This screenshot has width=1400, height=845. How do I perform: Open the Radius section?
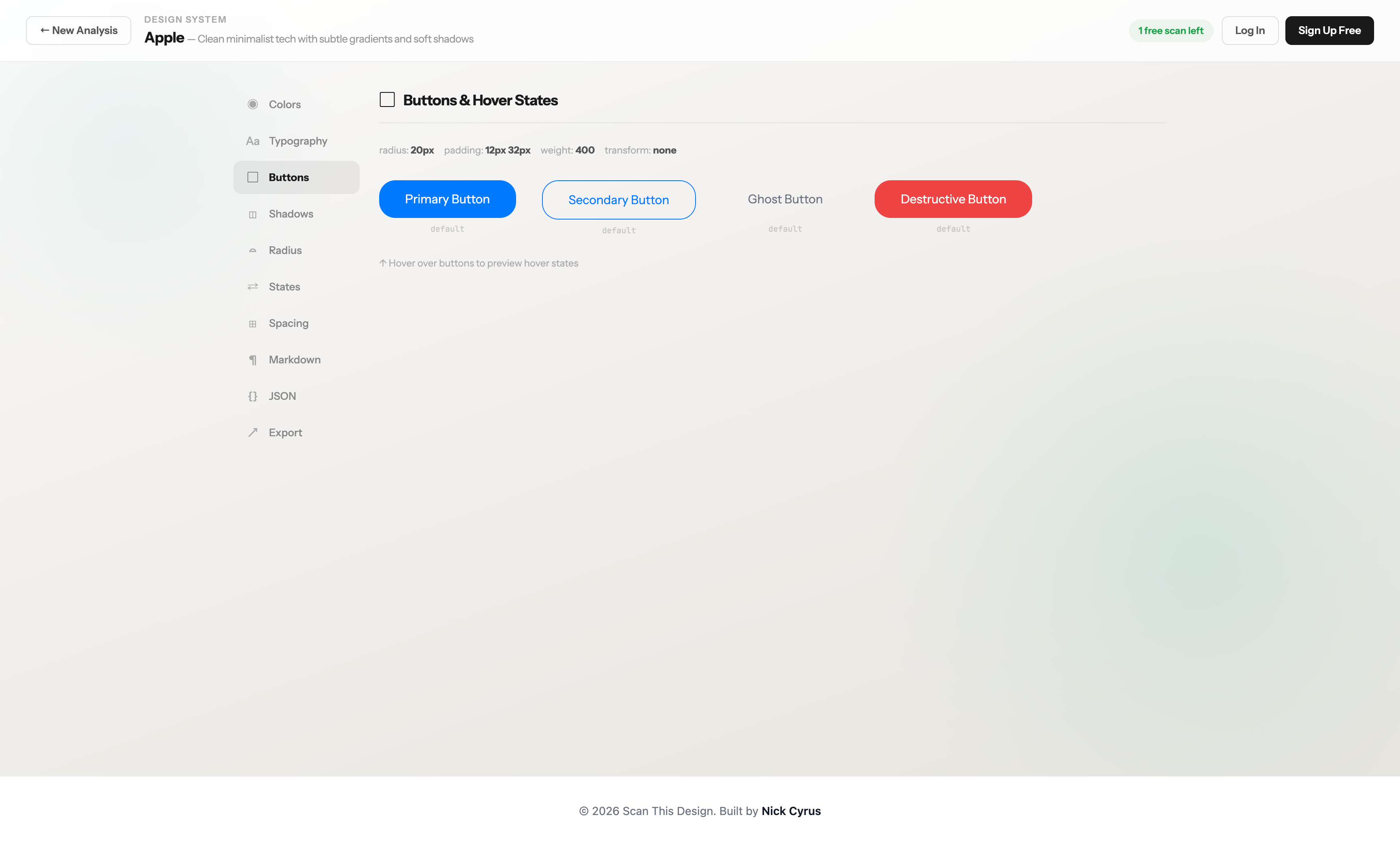[x=296, y=251]
